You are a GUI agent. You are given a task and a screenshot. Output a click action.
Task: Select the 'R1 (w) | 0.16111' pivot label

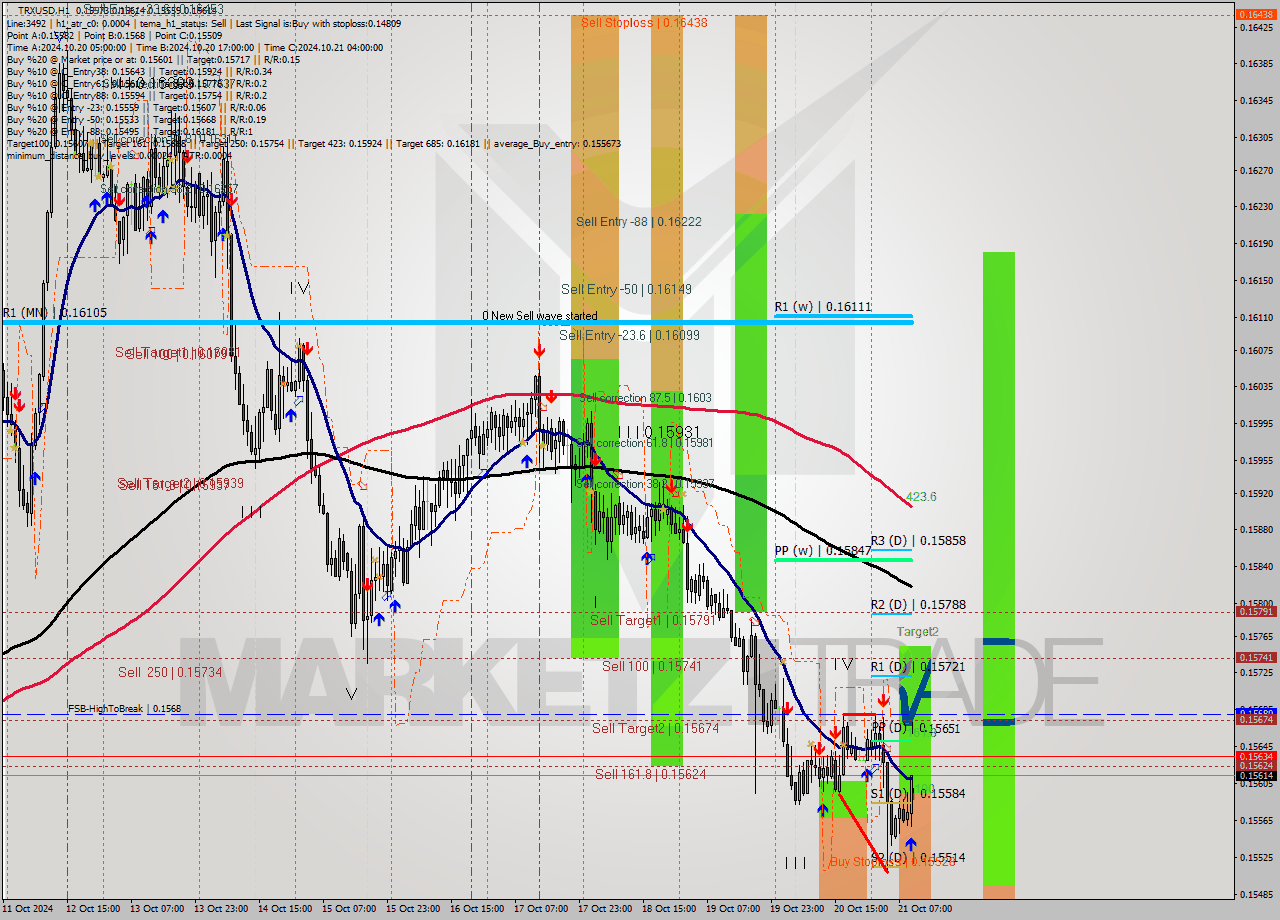point(822,307)
